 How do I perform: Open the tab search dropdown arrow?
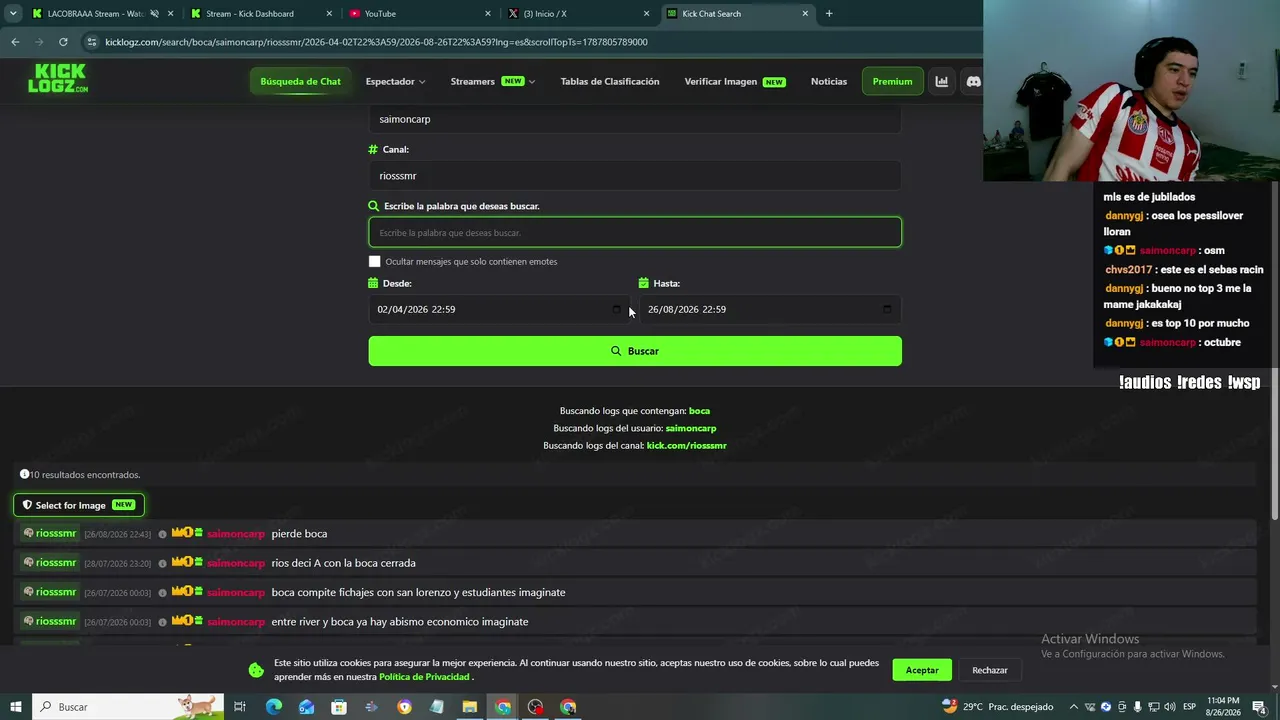[13, 14]
